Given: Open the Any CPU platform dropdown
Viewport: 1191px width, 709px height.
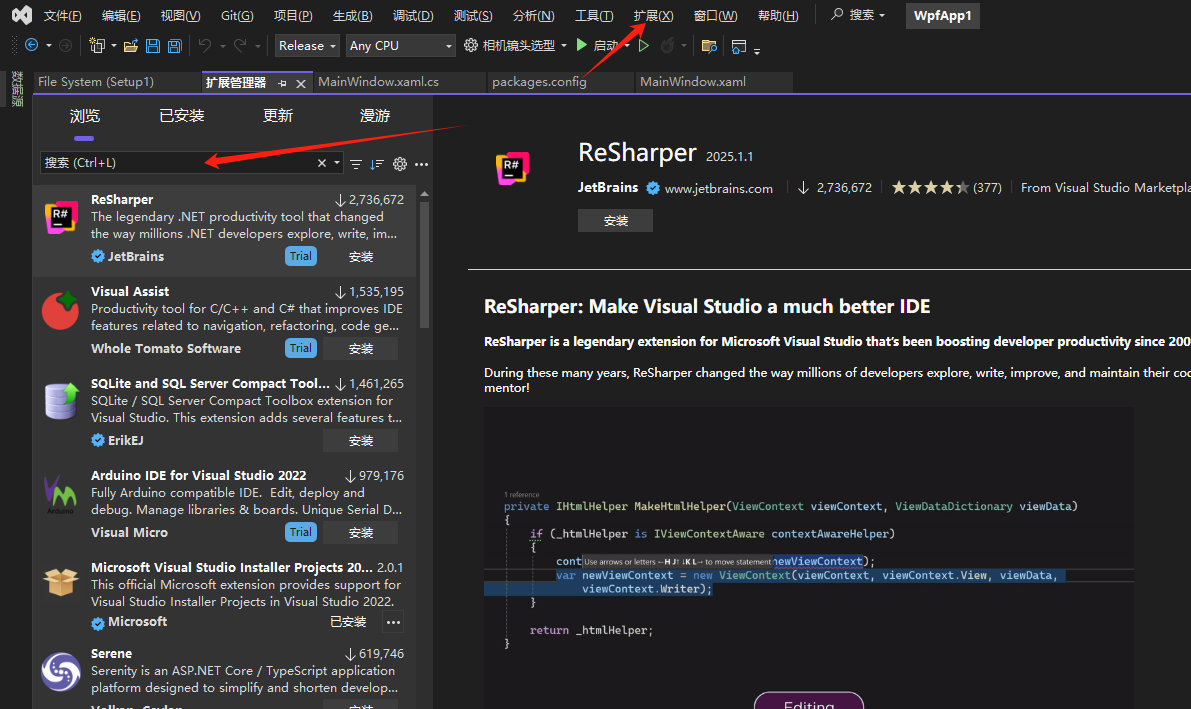Looking at the screenshot, I should point(400,46).
